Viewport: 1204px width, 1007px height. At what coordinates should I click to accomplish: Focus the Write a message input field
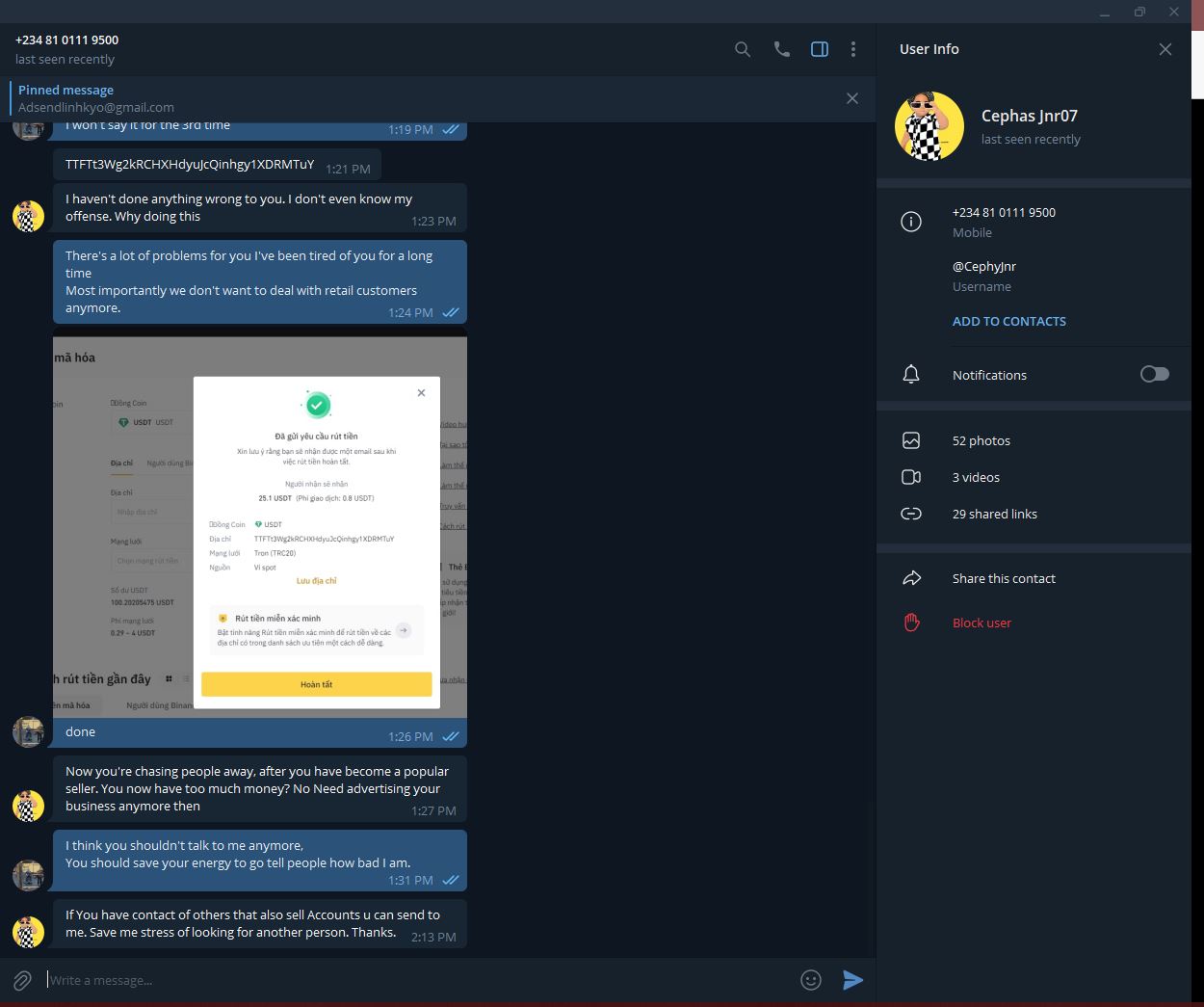tap(419, 980)
